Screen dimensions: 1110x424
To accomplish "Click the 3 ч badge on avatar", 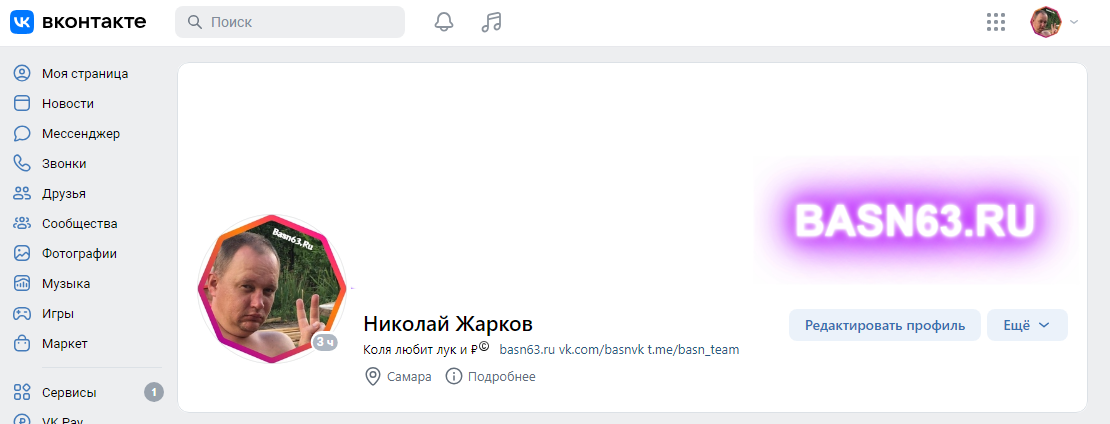I will (x=325, y=343).
